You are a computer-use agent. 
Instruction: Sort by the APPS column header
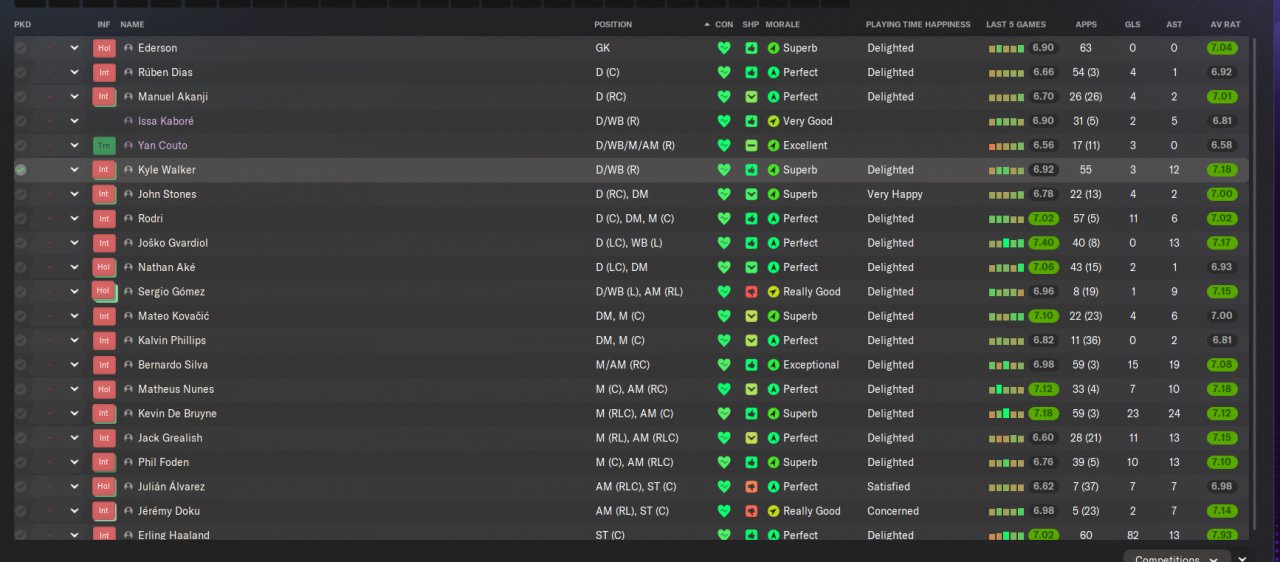pos(1086,24)
